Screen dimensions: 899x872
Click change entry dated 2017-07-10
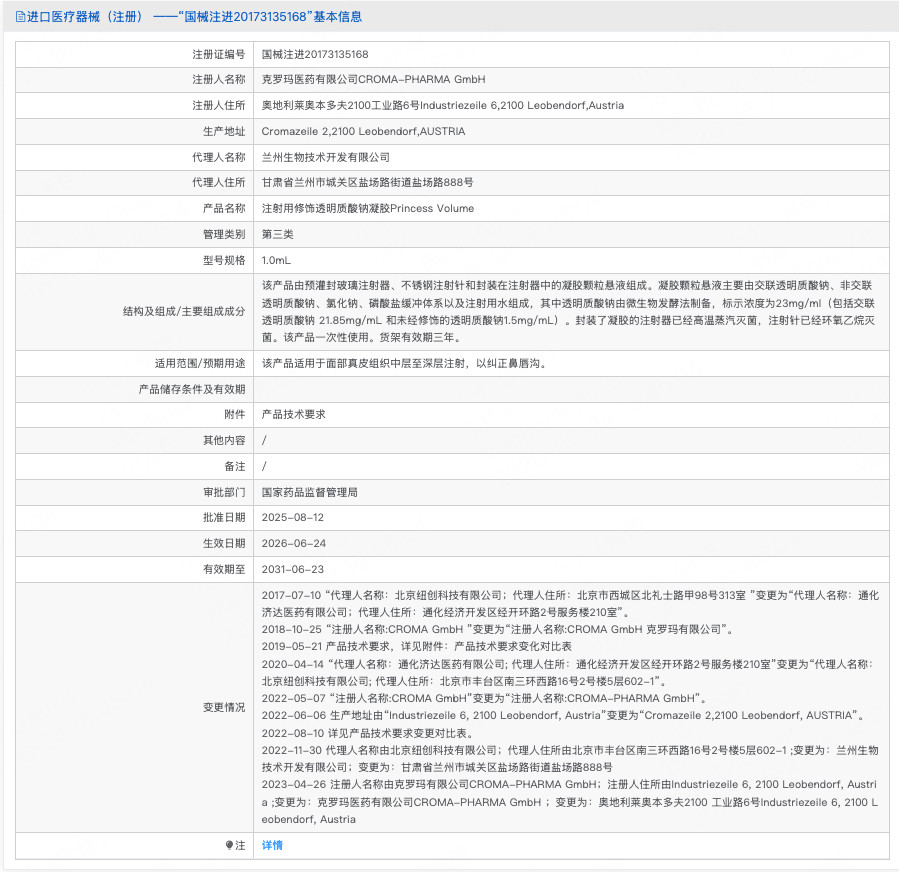pyautogui.click(x=570, y=604)
